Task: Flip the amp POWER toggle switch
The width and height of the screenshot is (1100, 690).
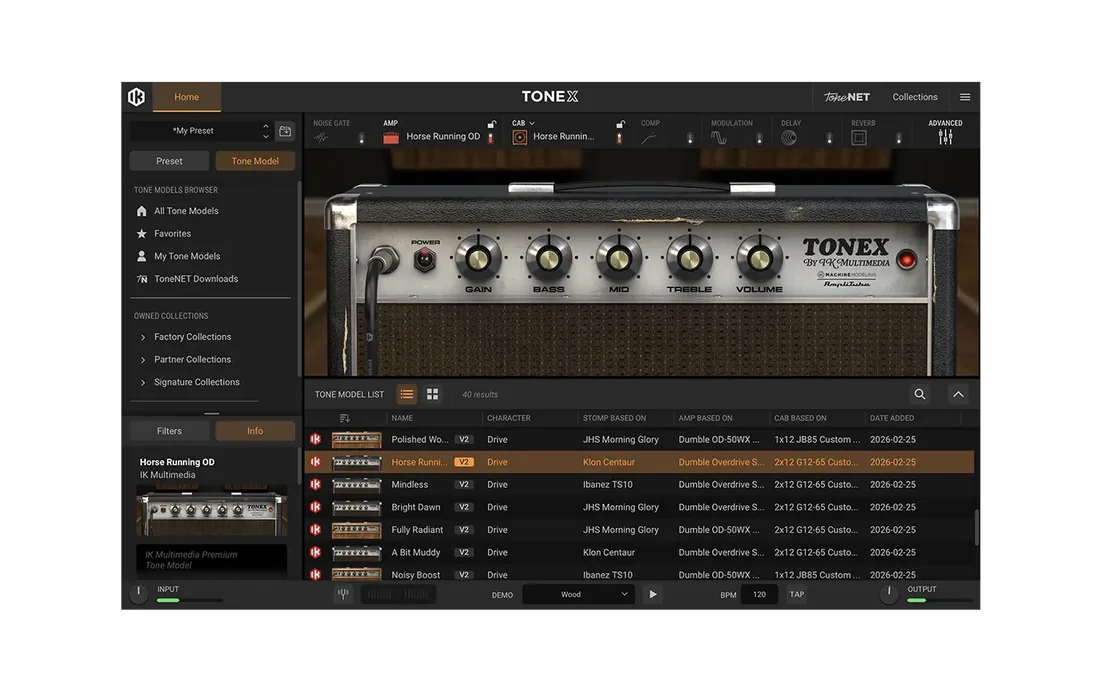Action: (x=425, y=259)
